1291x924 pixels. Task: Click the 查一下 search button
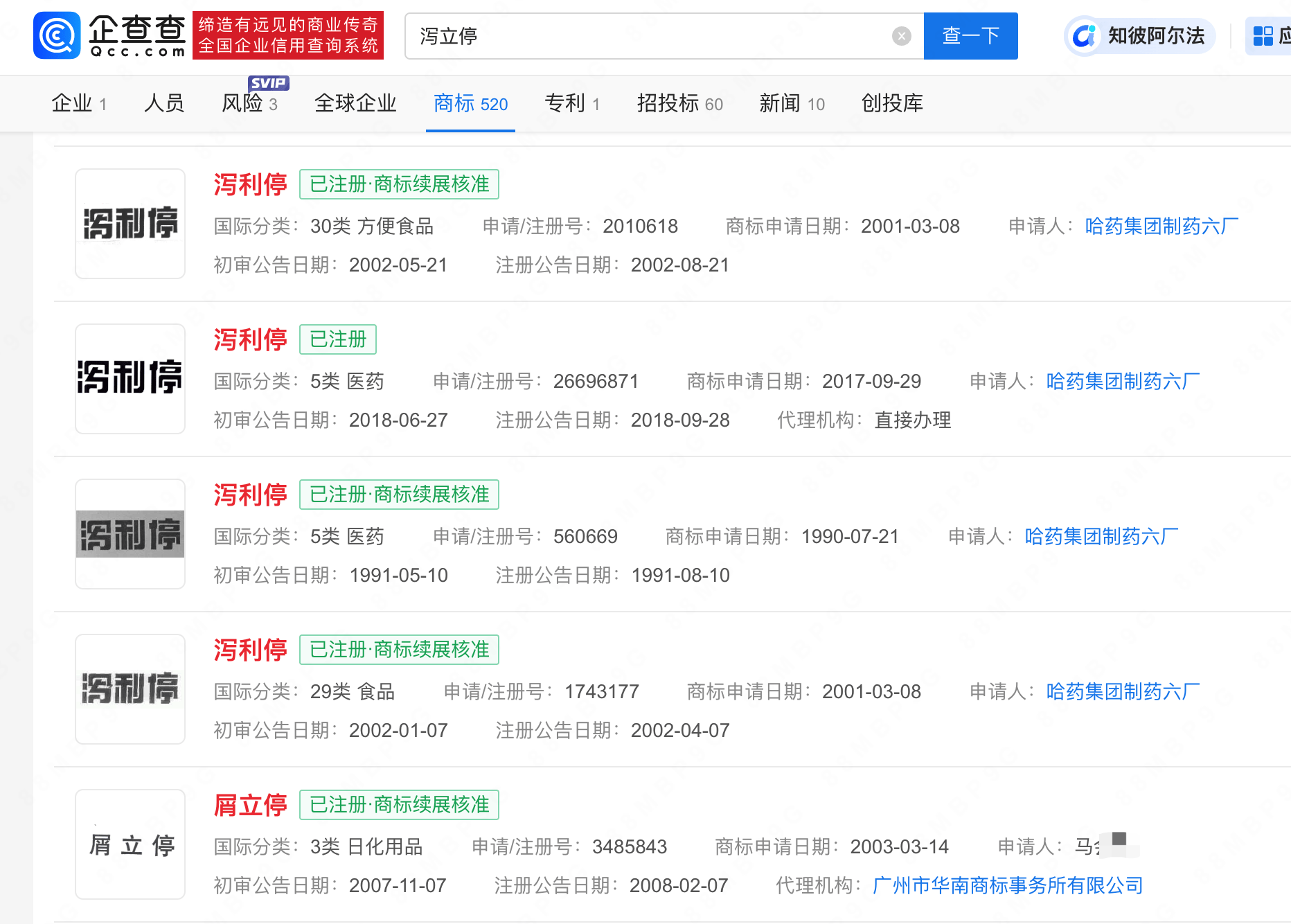click(970, 36)
